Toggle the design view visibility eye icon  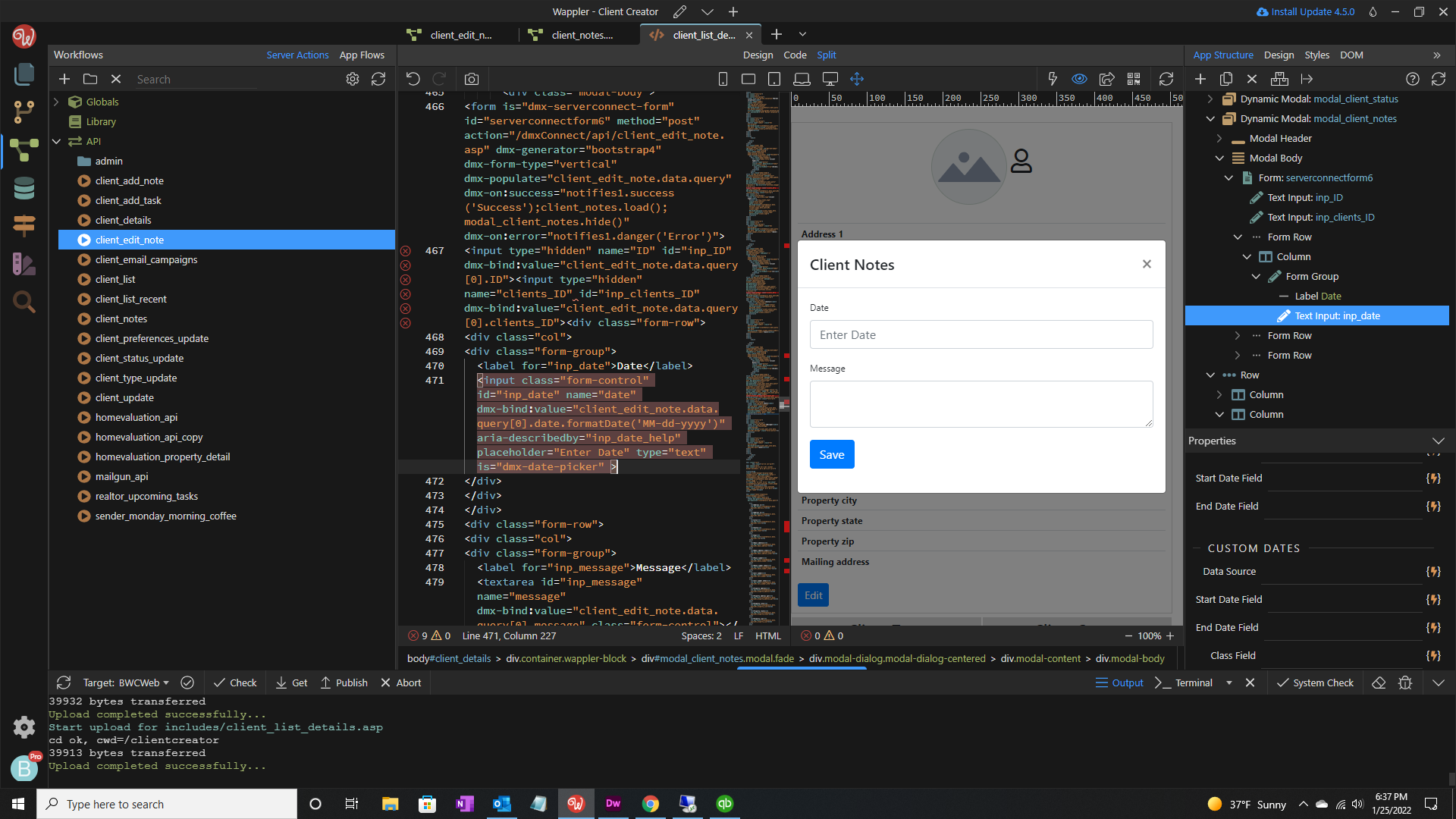pyautogui.click(x=1079, y=78)
